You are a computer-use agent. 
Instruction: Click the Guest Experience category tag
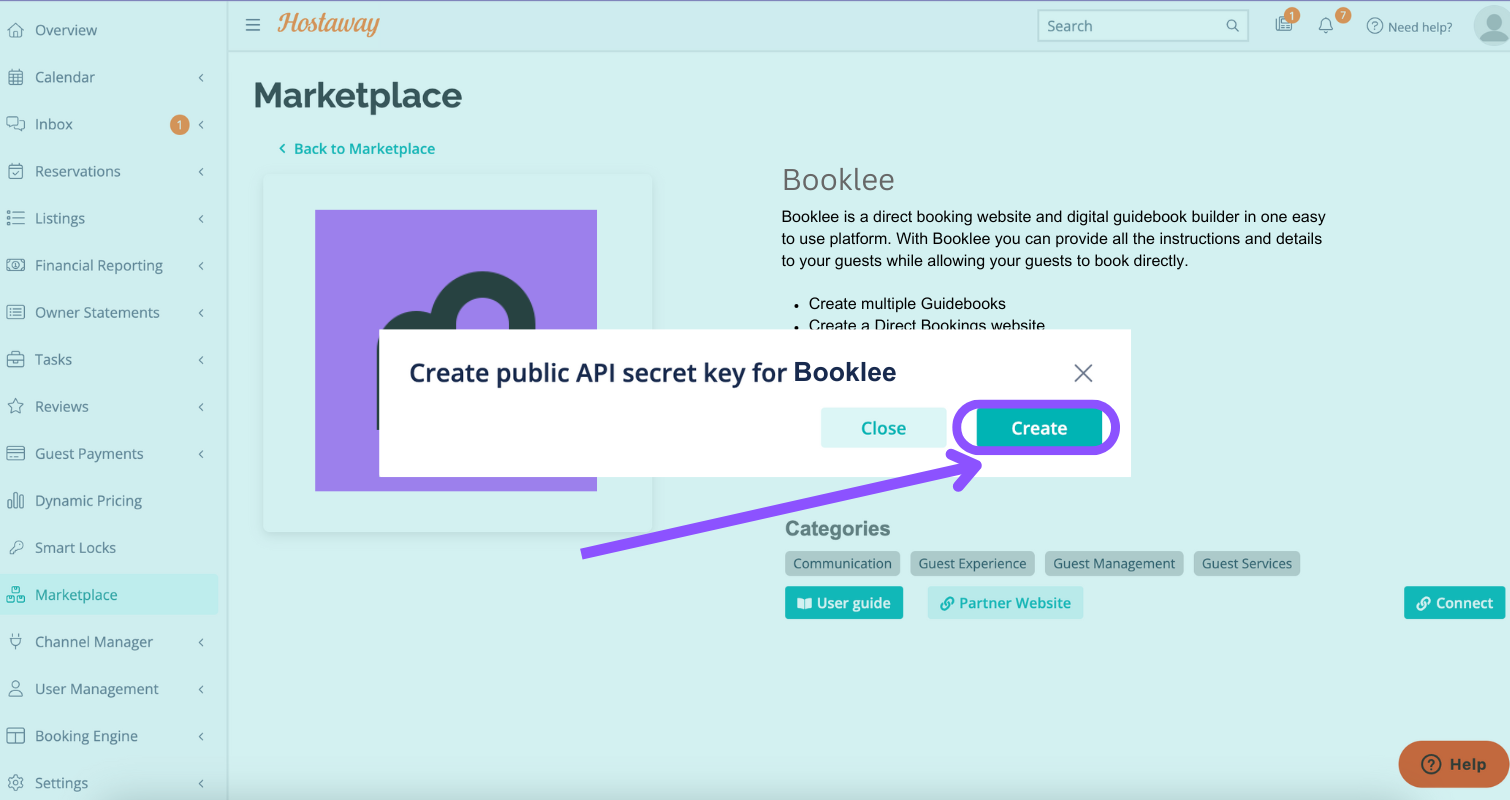(972, 563)
